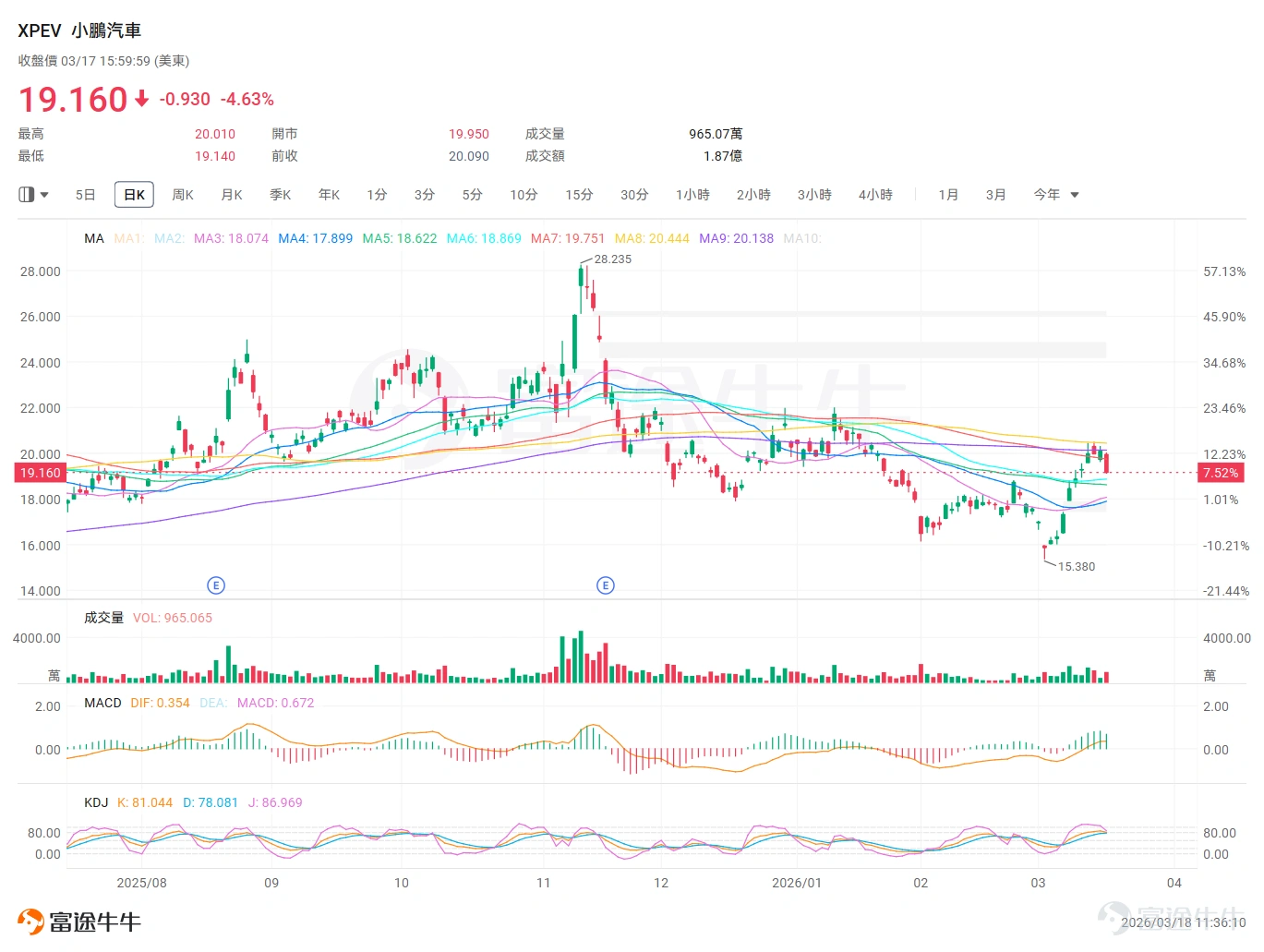The height and width of the screenshot is (952, 1264).
Task: Switch to 月K monthly chart
Action: (x=232, y=195)
